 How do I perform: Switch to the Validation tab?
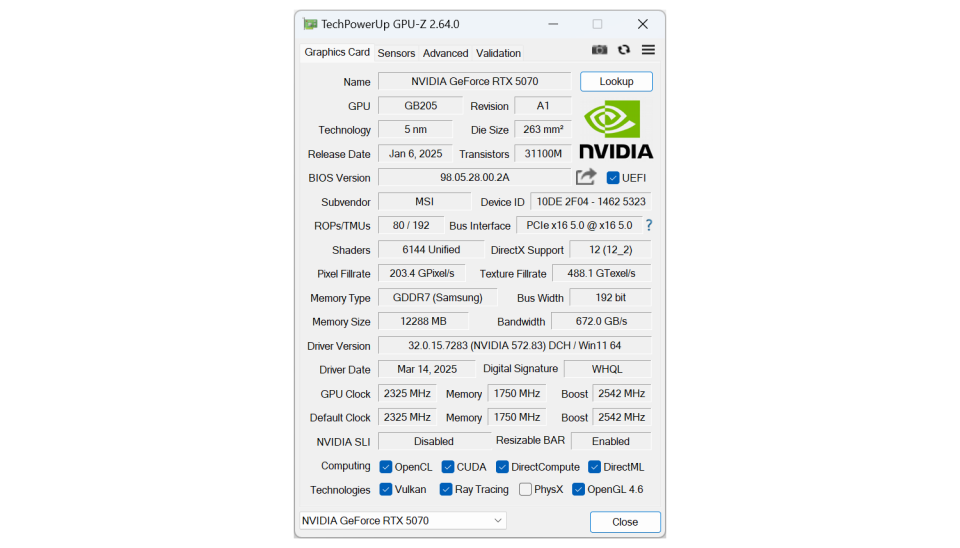click(x=498, y=53)
